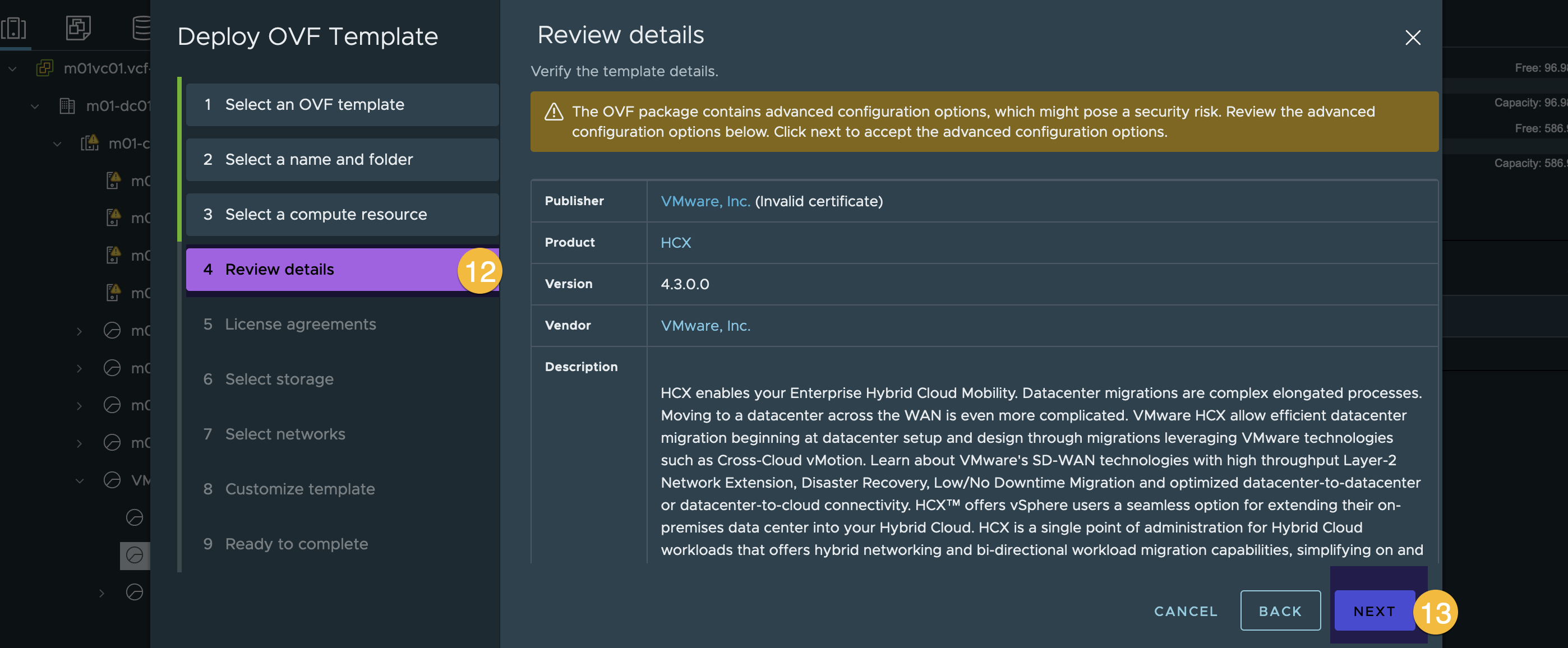The height and width of the screenshot is (648, 1568).
Task: Open the HCX product link
Action: tap(676, 243)
